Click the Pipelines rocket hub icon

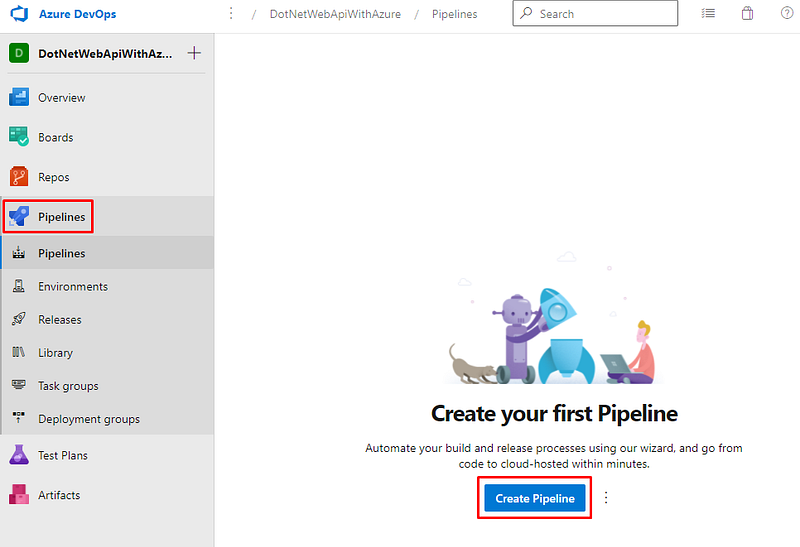tap(19, 216)
